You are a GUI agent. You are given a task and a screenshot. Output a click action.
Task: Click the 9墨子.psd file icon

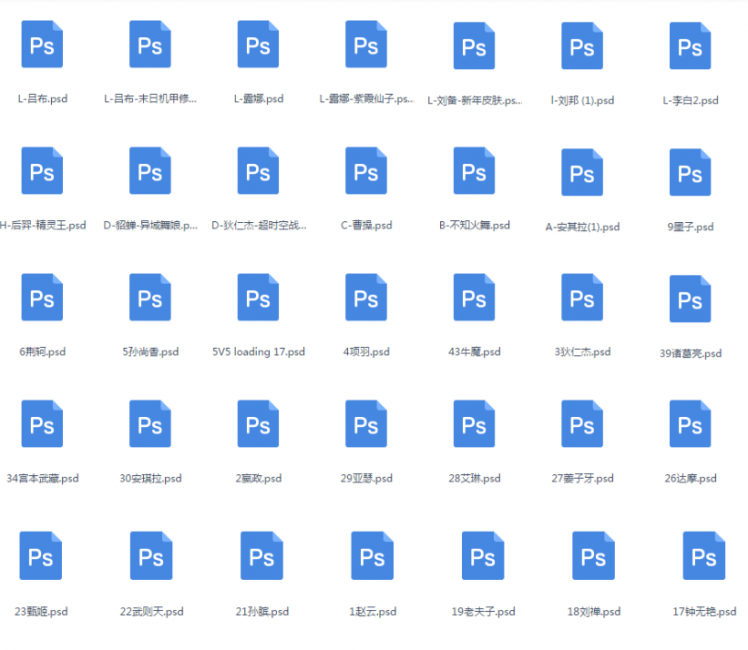(x=690, y=172)
